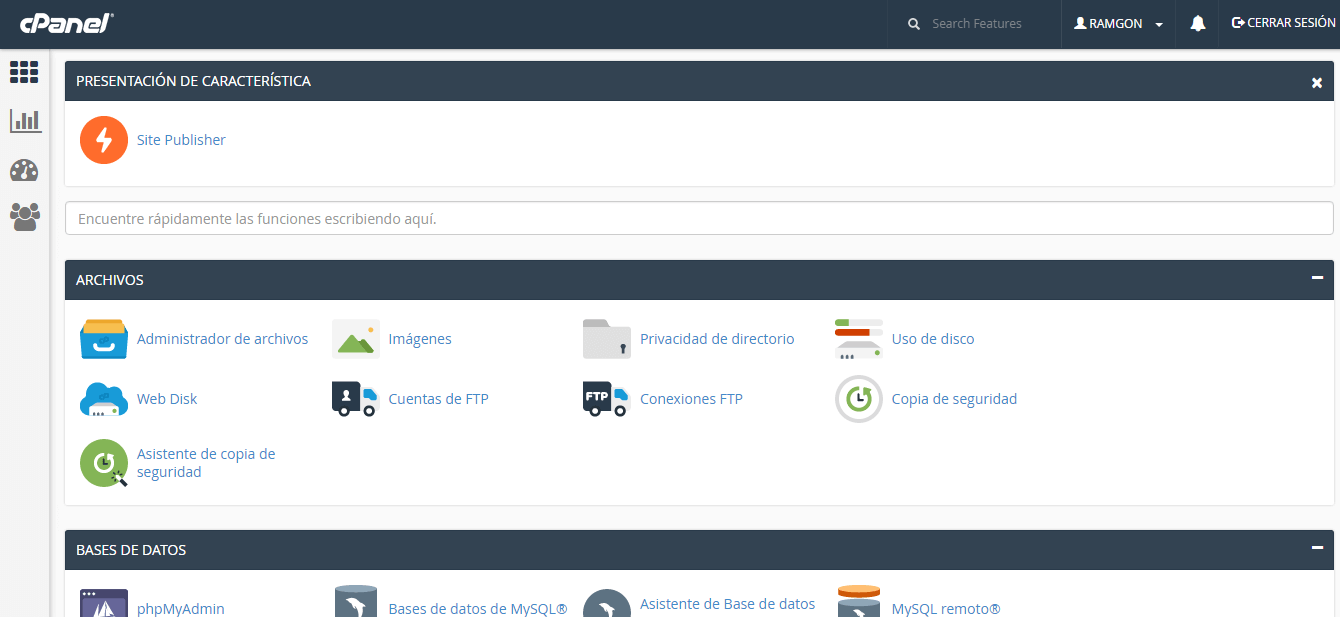Open the Site Publisher lightning icon

pyautogui.click(x=103, y=140)
